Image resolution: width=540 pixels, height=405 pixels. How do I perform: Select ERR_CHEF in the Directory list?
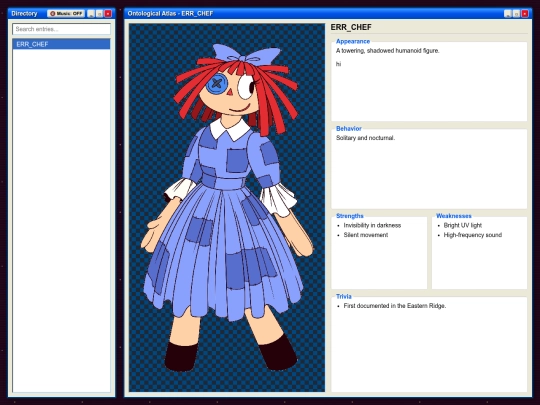click(x=61, y=44)
